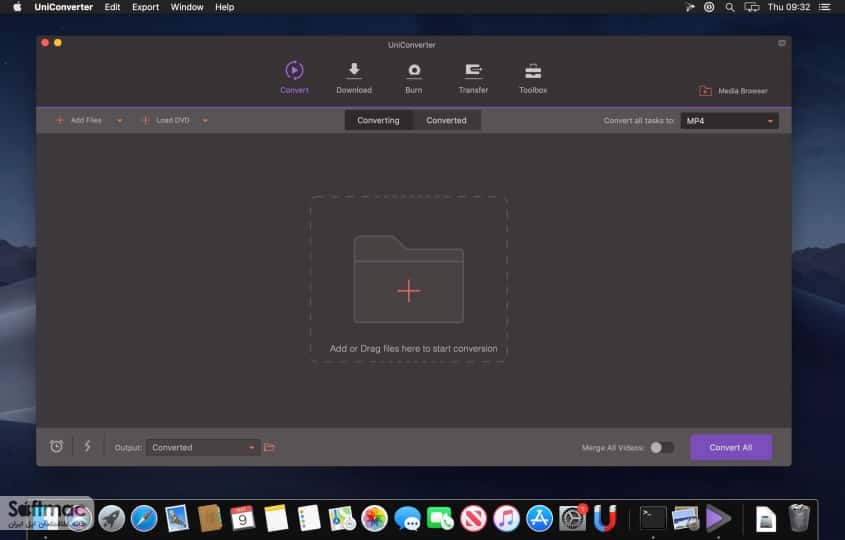Open System Preferences from the dock
The image size is (845, 540).
[x=572, y=518]
